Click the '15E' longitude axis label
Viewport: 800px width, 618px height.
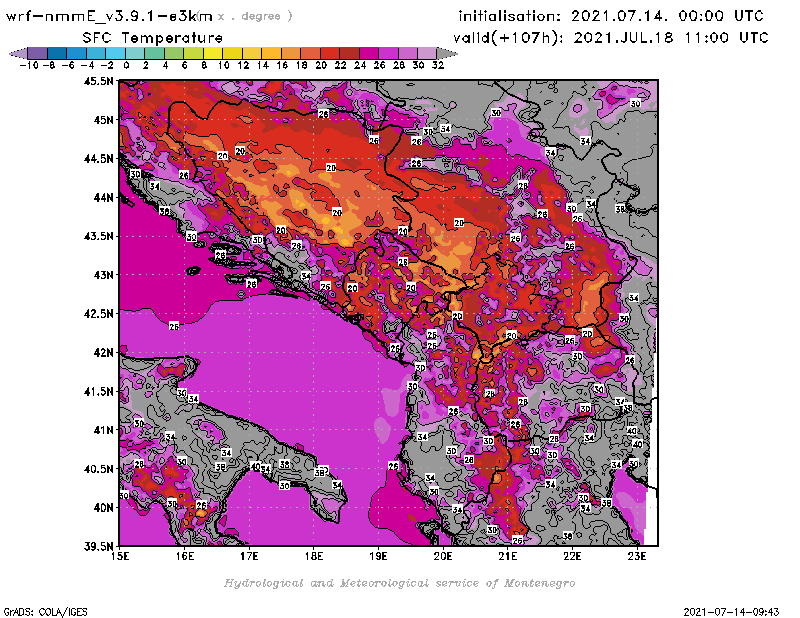point(120,556)
